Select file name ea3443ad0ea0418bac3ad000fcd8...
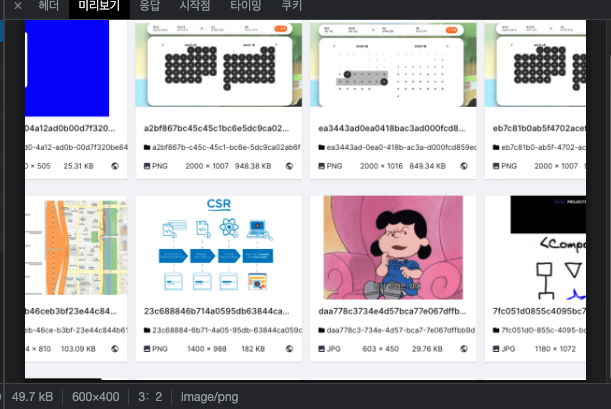 (392, 128)
